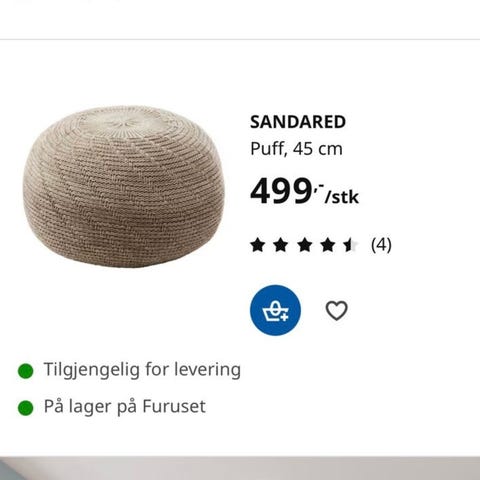This screenshot has width=480, height=480.
Task: Select the 'Puff, 45 cm' description
Action: pyautogui.click(x=296, y=149)
